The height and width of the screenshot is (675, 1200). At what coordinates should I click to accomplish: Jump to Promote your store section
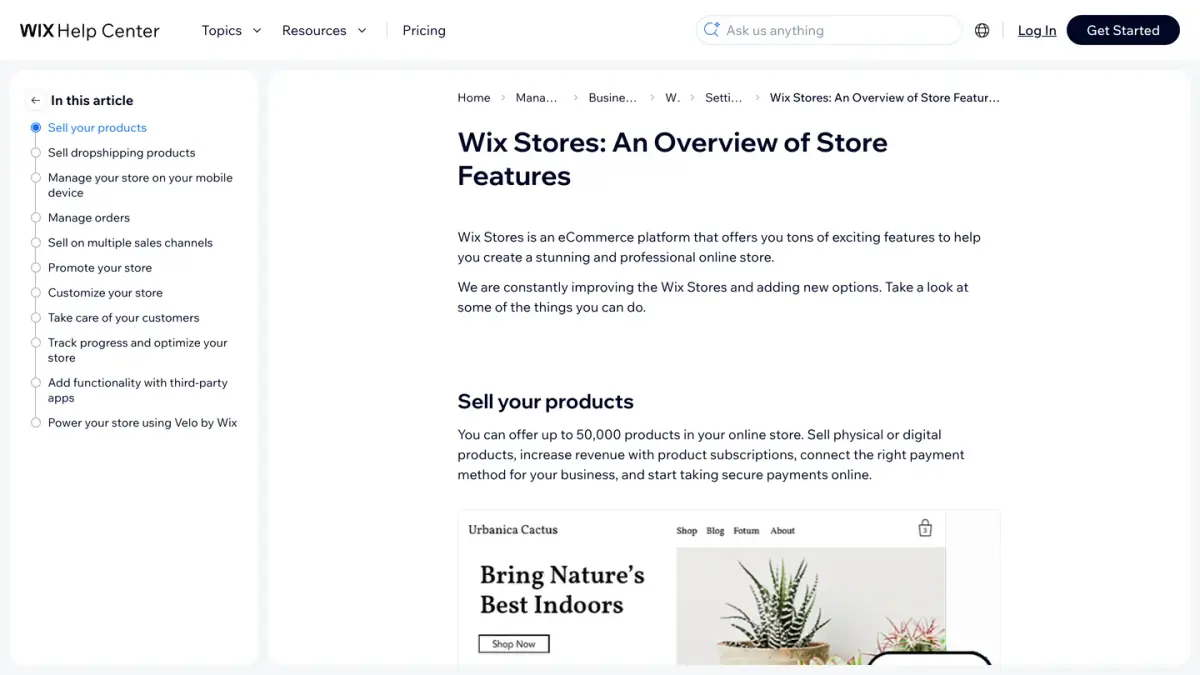pyautogui.click(x=100, y=268)
